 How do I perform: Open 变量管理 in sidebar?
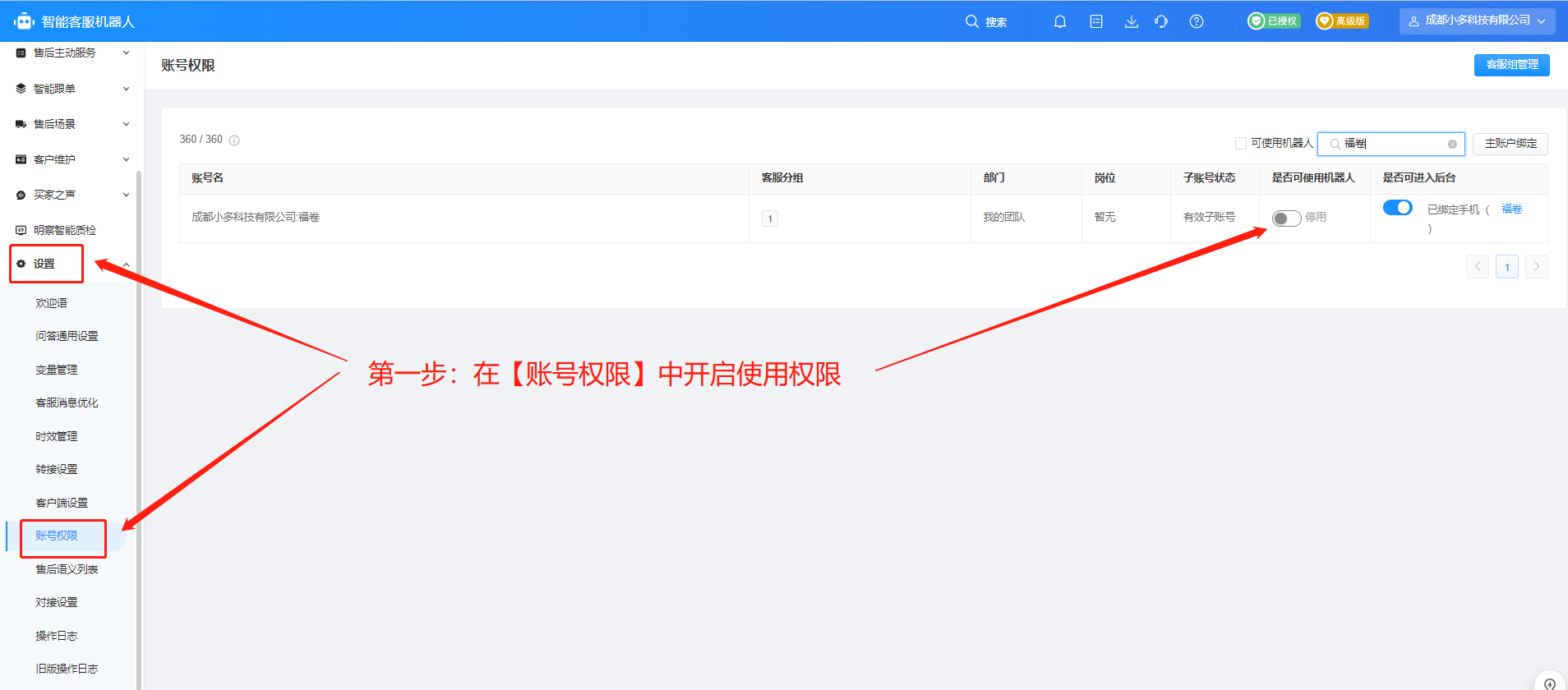pyautogui.click(x=56, y=370)
